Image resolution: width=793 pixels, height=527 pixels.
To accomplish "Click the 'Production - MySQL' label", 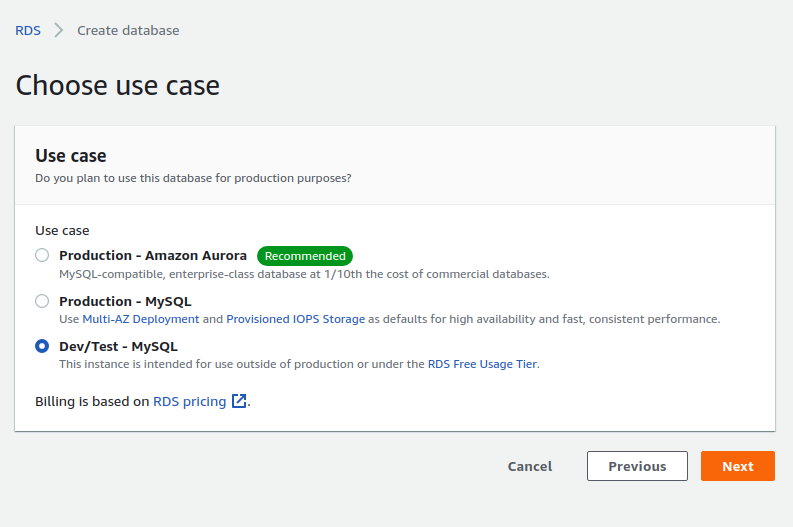I will (125, 301).
